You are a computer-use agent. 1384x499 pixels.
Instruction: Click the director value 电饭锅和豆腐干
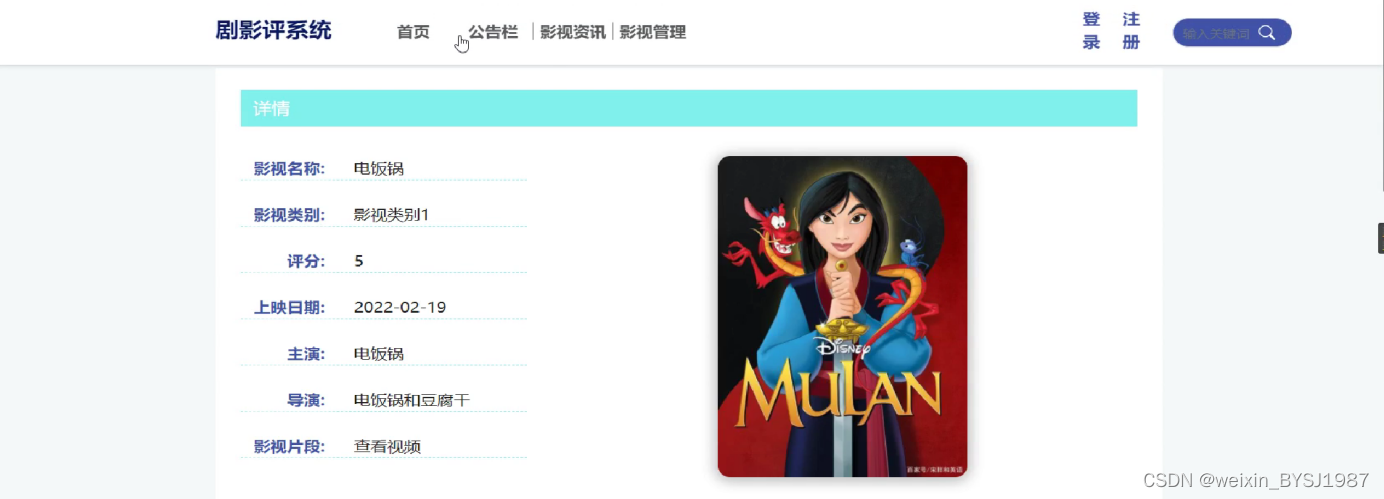tap(412, 400)
